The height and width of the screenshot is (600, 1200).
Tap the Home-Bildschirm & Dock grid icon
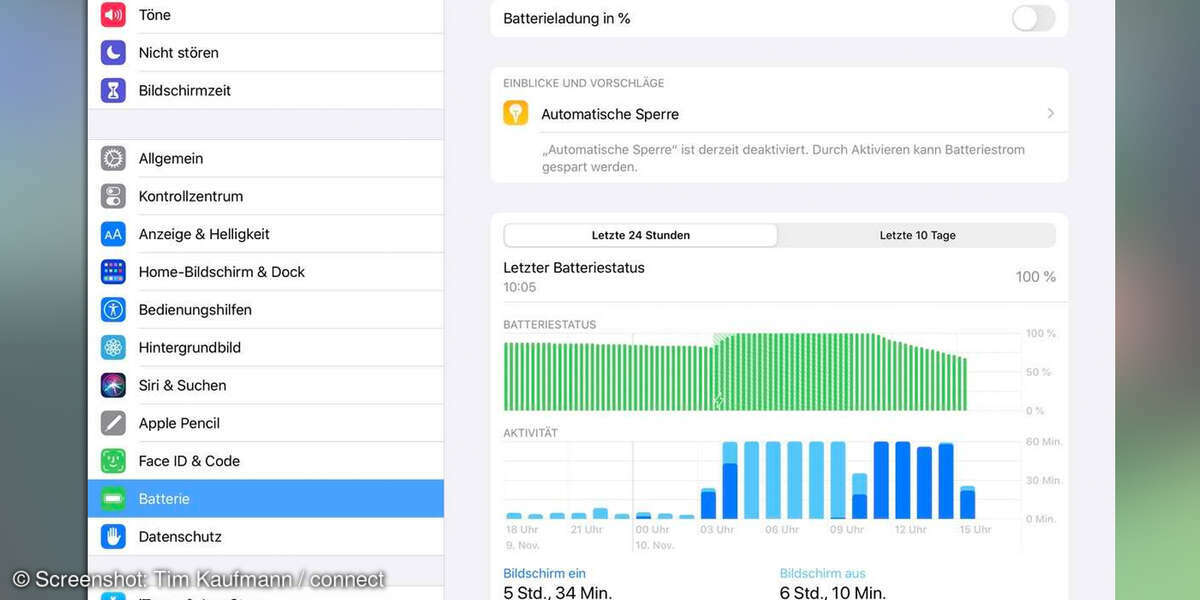coord(113,272)
